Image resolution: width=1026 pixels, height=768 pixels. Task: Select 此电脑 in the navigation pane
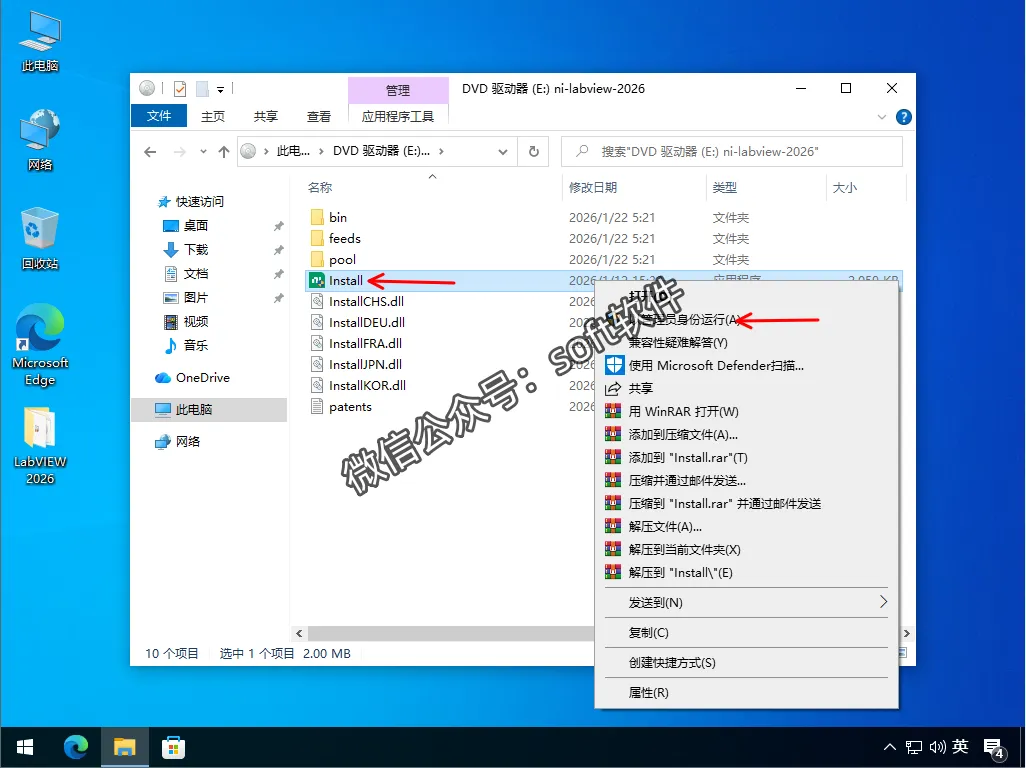[209, 410]
